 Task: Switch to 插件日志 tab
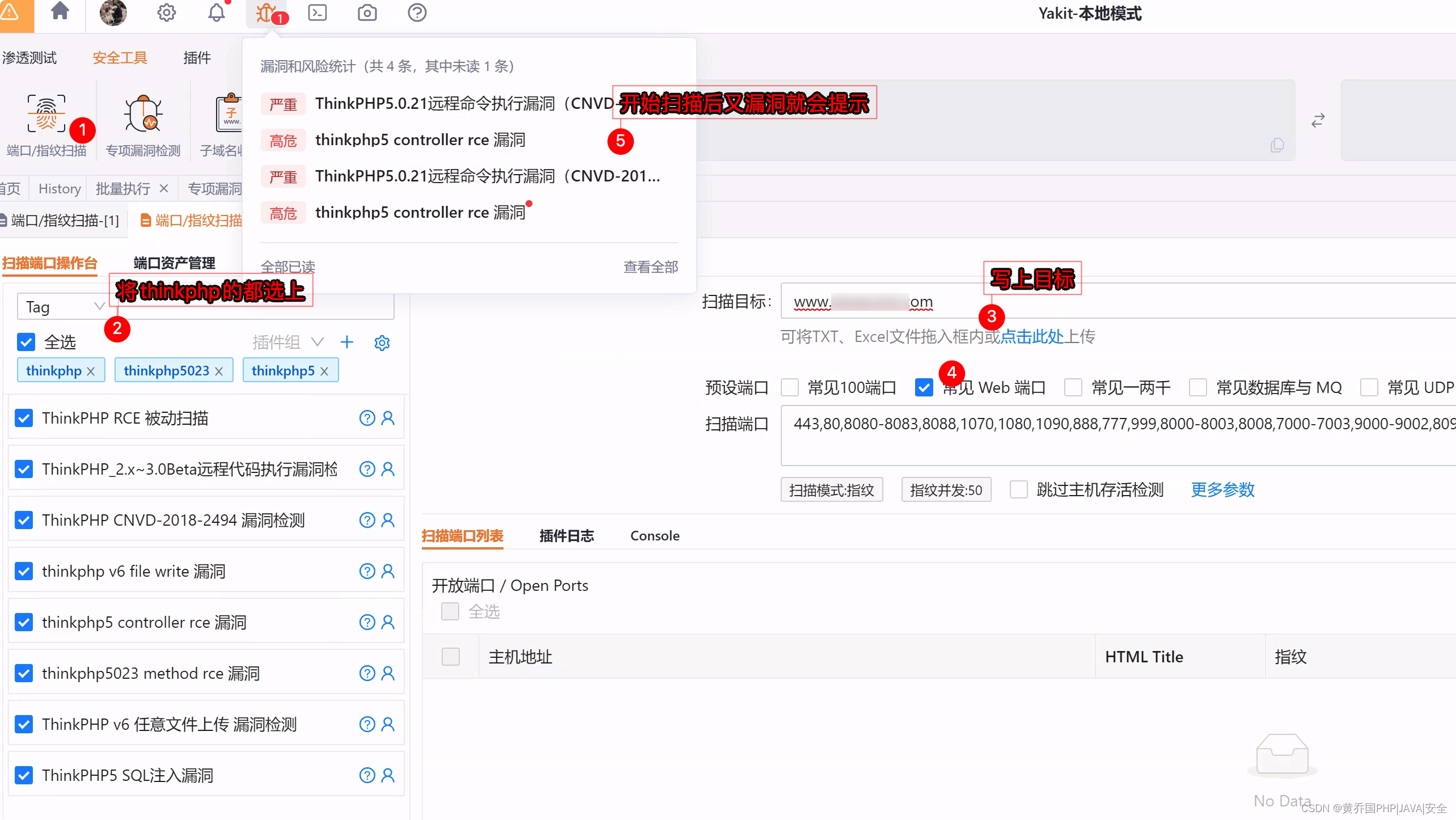pos(566,536)
